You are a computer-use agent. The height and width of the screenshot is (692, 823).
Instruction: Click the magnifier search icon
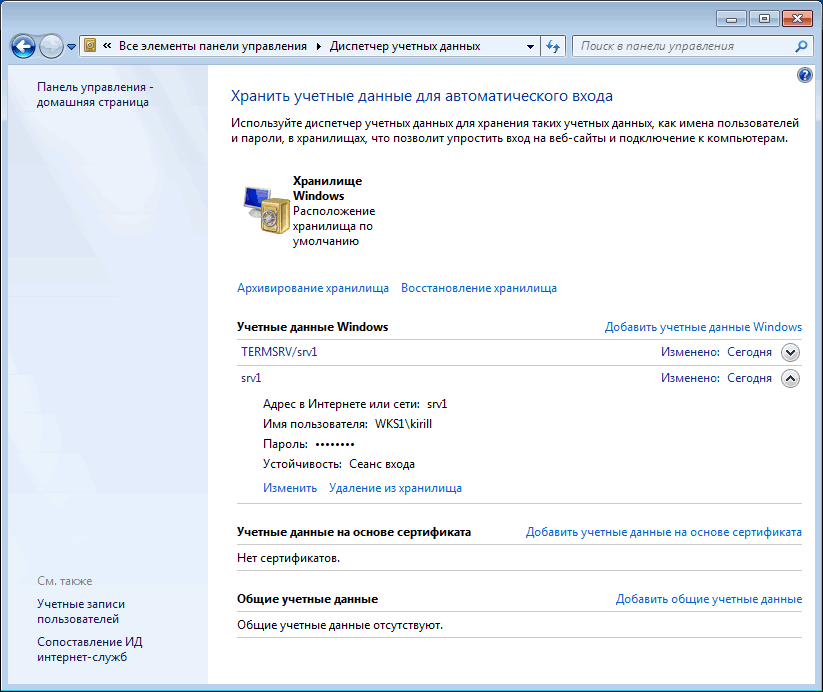[x=801, y=46]
